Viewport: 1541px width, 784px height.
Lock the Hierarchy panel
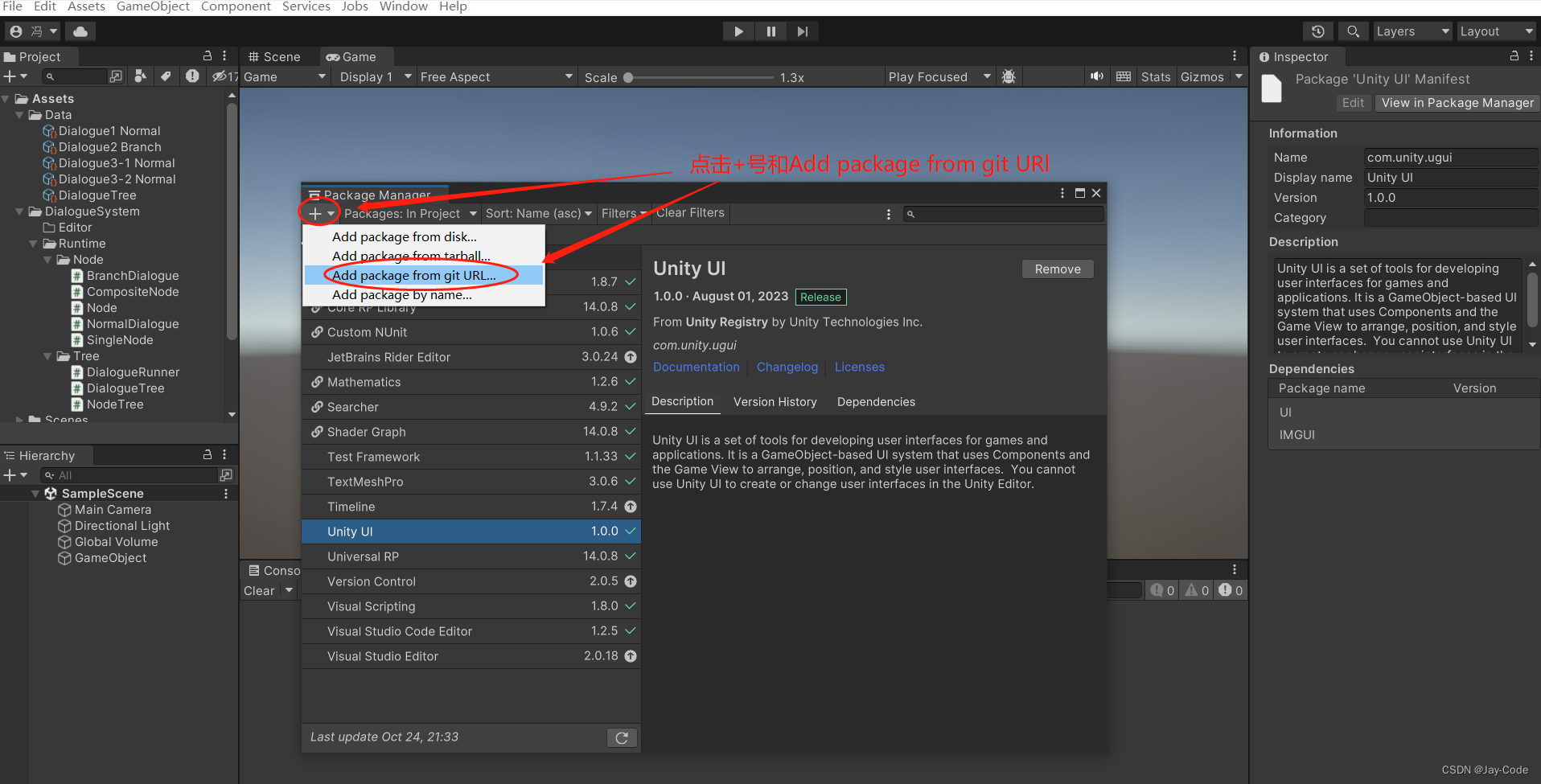click(208, 454)
